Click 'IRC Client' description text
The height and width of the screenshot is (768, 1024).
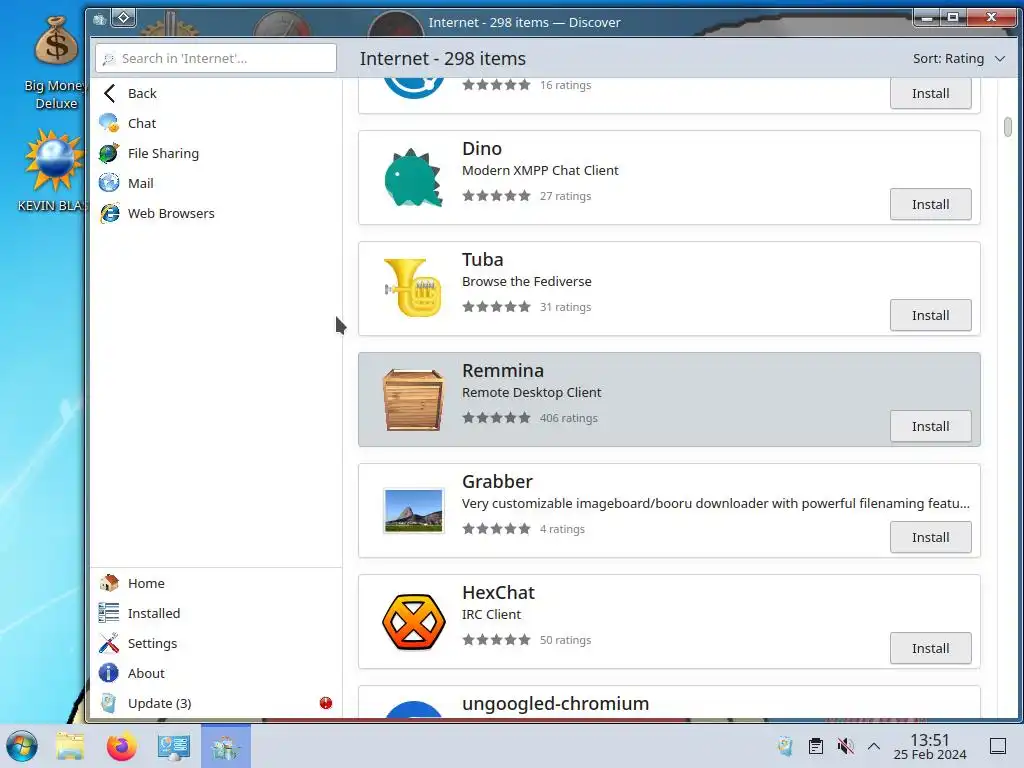point(492,615)
